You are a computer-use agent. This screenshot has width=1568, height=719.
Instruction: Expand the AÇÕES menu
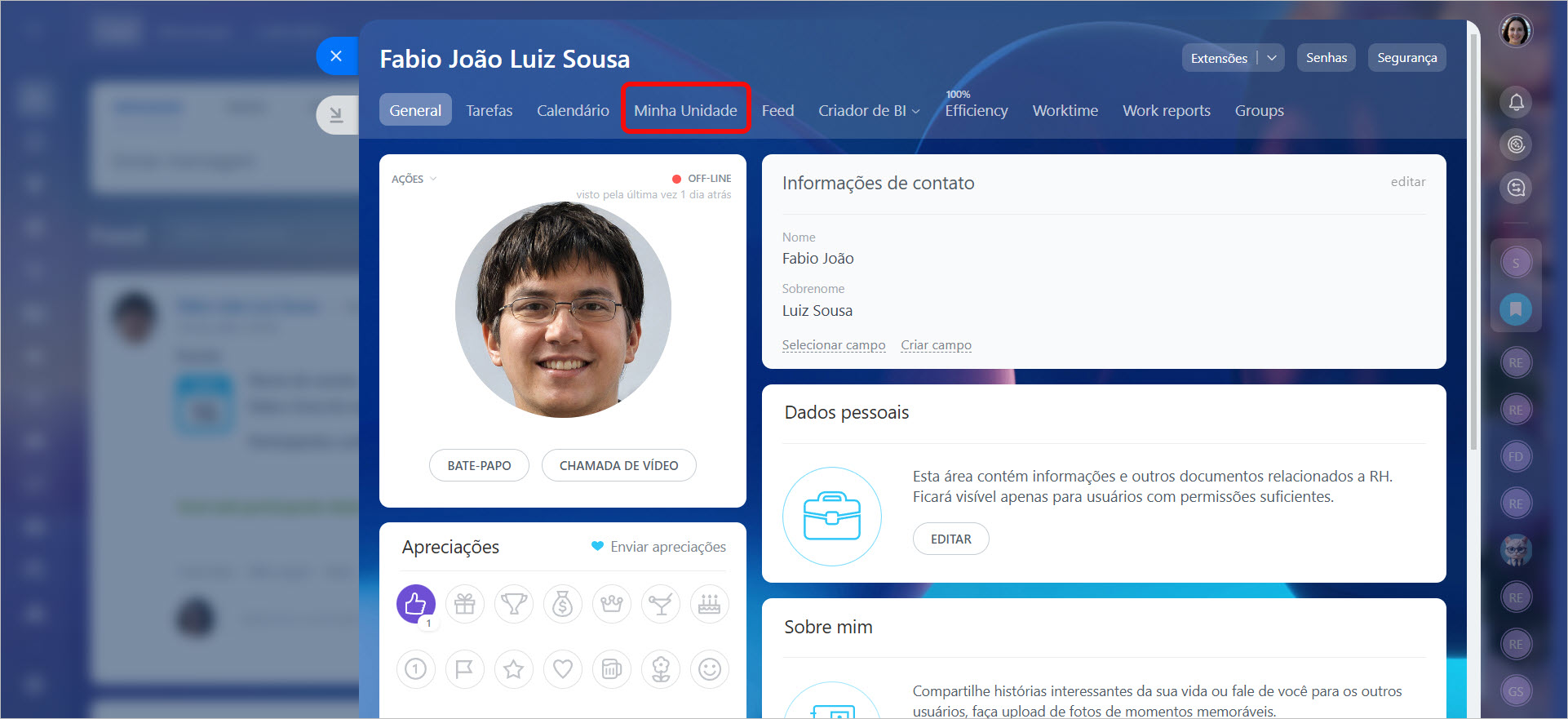pyautogui.click(x=414, y=179)
